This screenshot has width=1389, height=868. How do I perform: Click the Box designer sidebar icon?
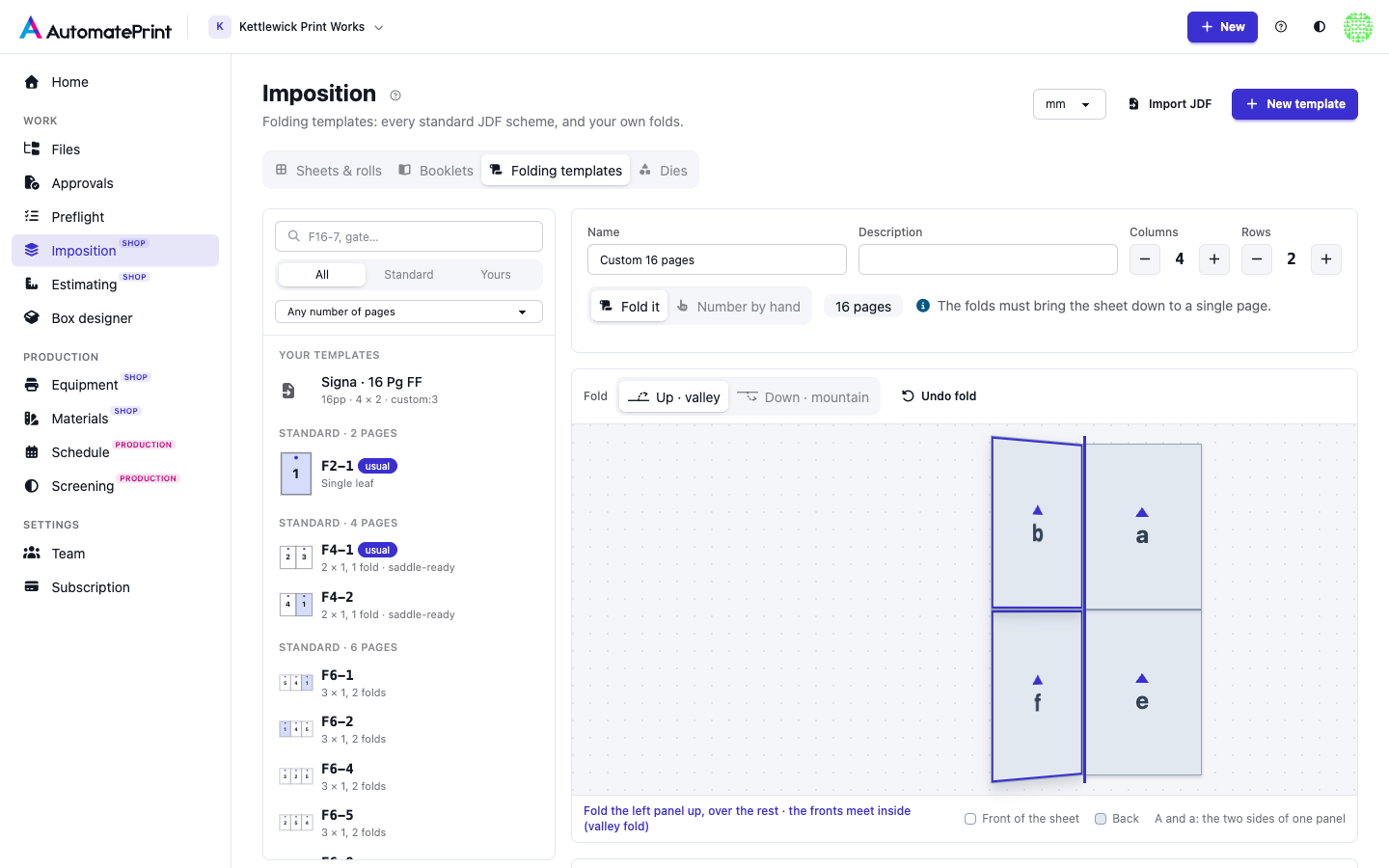click(x=32, y=317)
